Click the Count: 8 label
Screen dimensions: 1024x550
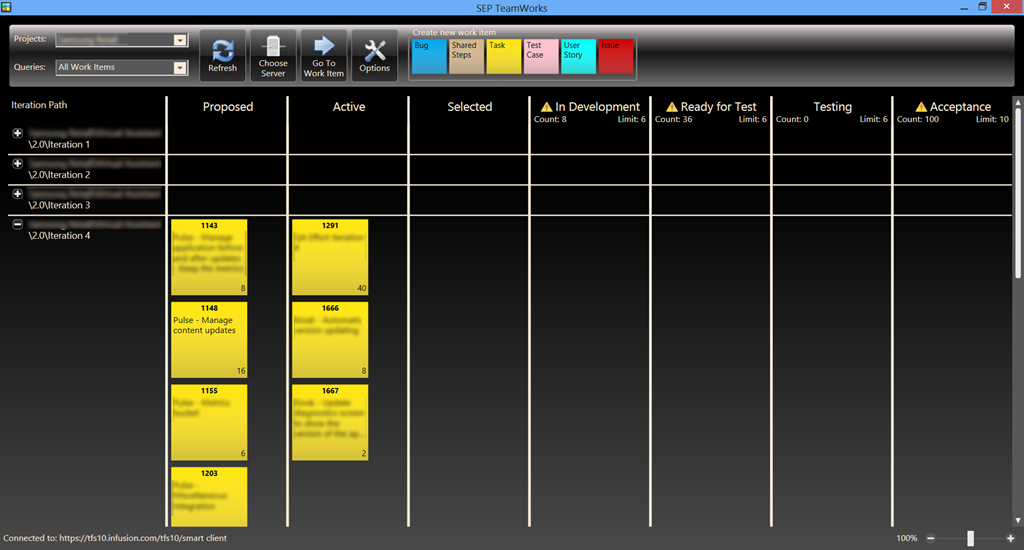coord(550,119)
